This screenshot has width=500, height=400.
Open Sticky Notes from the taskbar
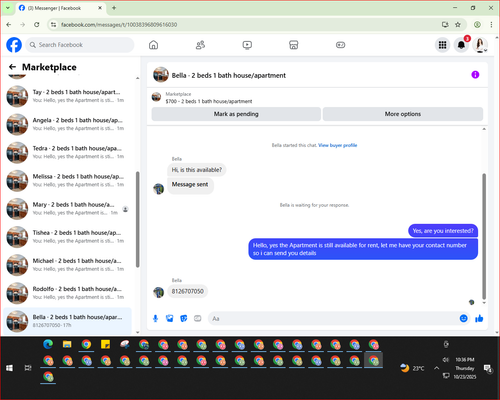point(106,344)
